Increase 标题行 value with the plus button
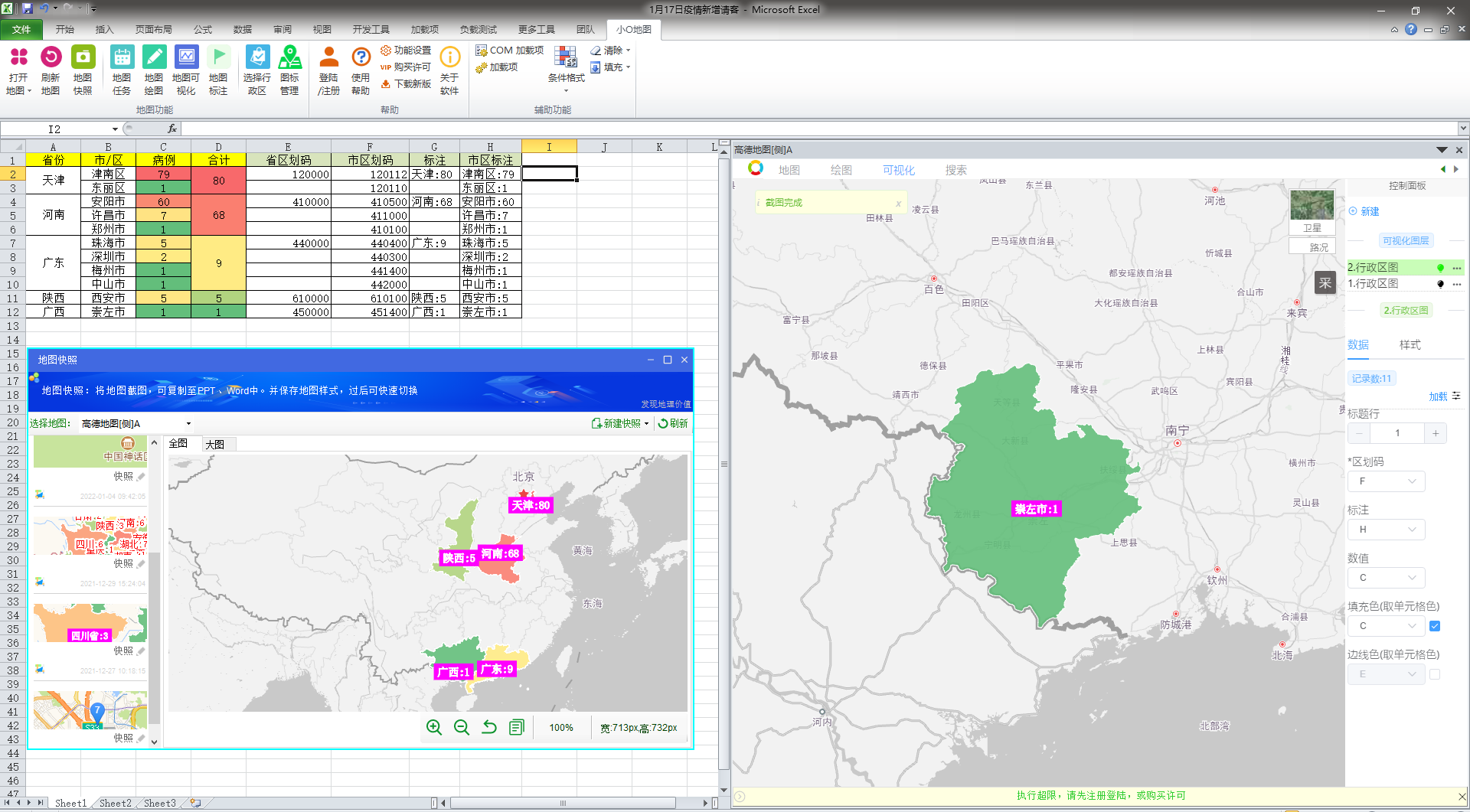 1436,433
